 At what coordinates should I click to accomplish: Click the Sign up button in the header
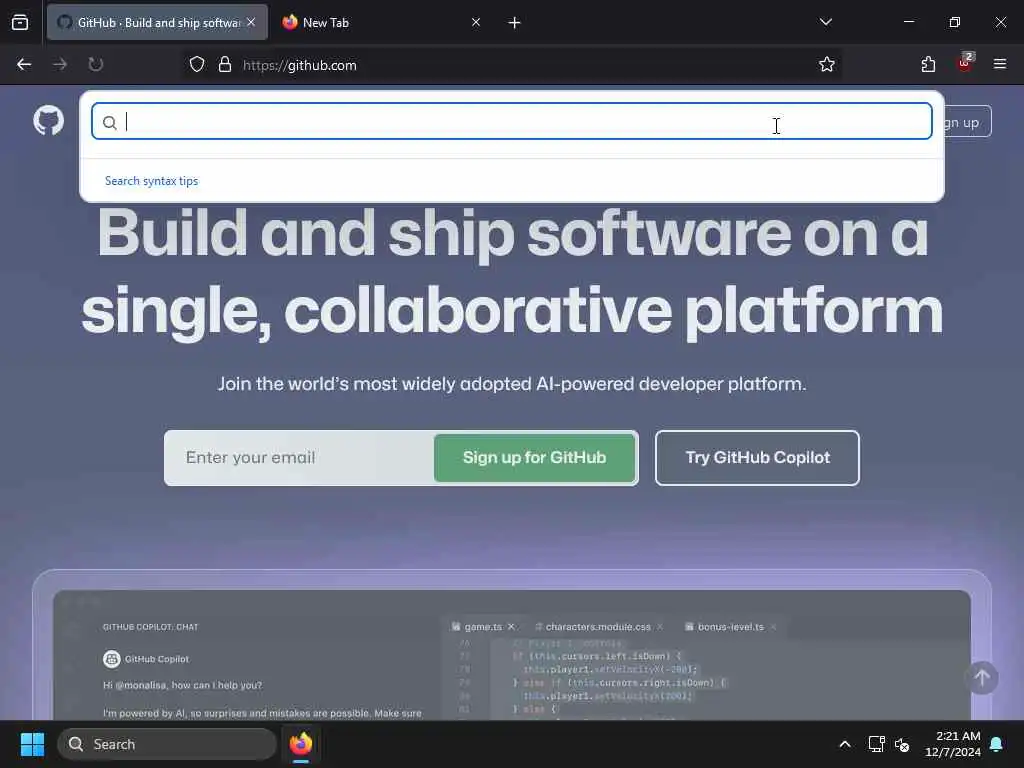[x=968, y=121]
